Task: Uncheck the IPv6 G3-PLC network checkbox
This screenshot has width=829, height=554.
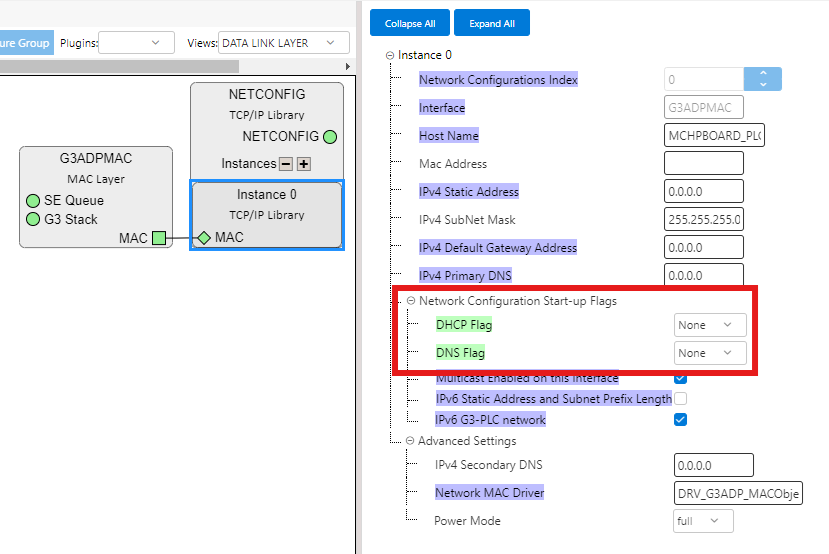Action: [x=681, y=420]
